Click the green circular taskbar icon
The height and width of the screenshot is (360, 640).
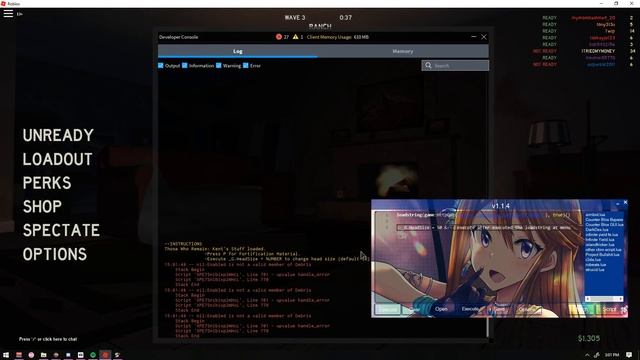(x=93, y=355)
